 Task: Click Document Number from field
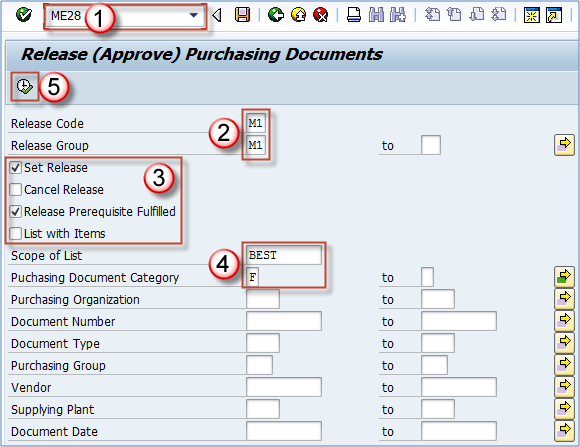tap(284, 321)
